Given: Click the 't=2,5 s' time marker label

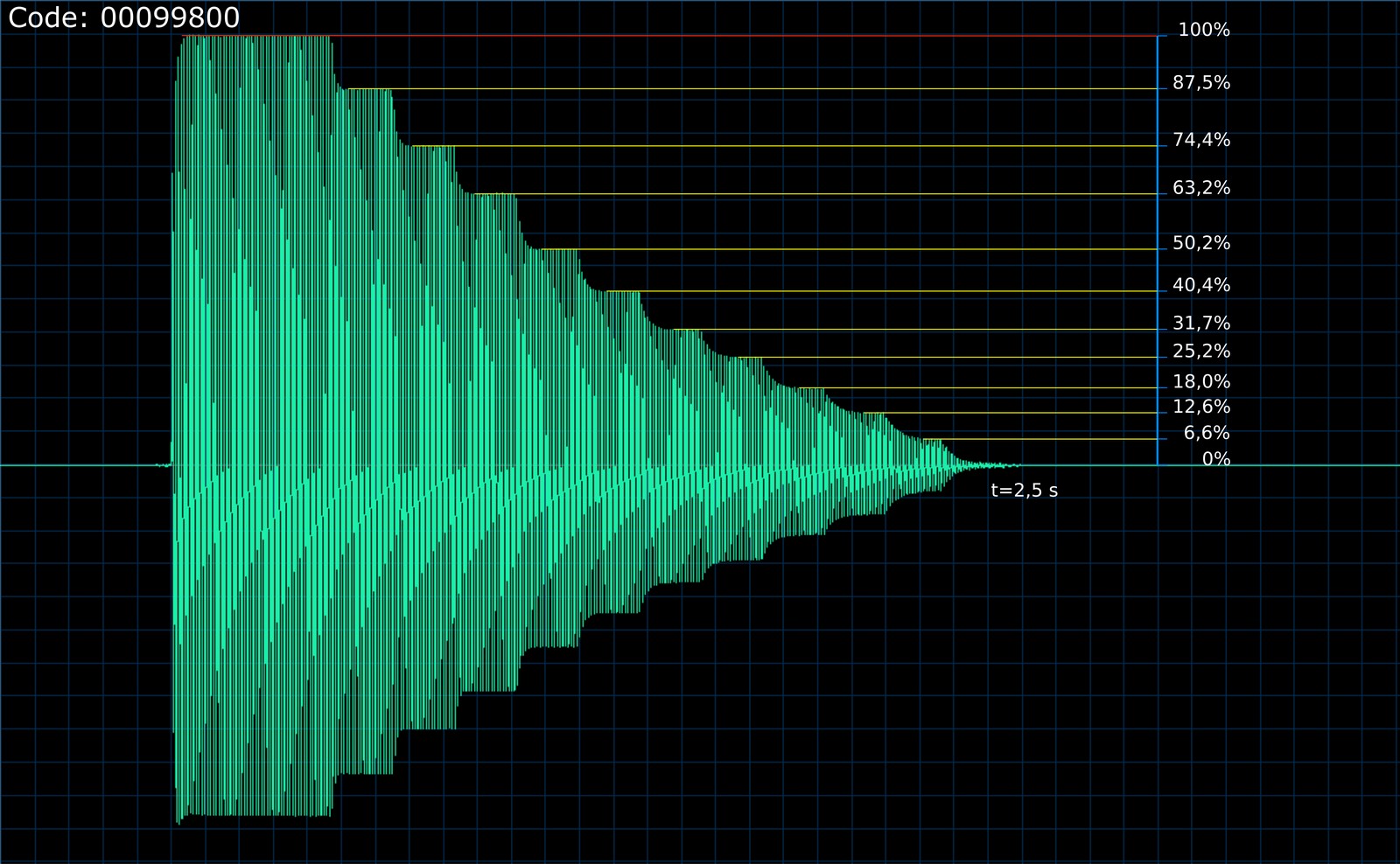Looking at the screenshot, I should (1025, 491).
